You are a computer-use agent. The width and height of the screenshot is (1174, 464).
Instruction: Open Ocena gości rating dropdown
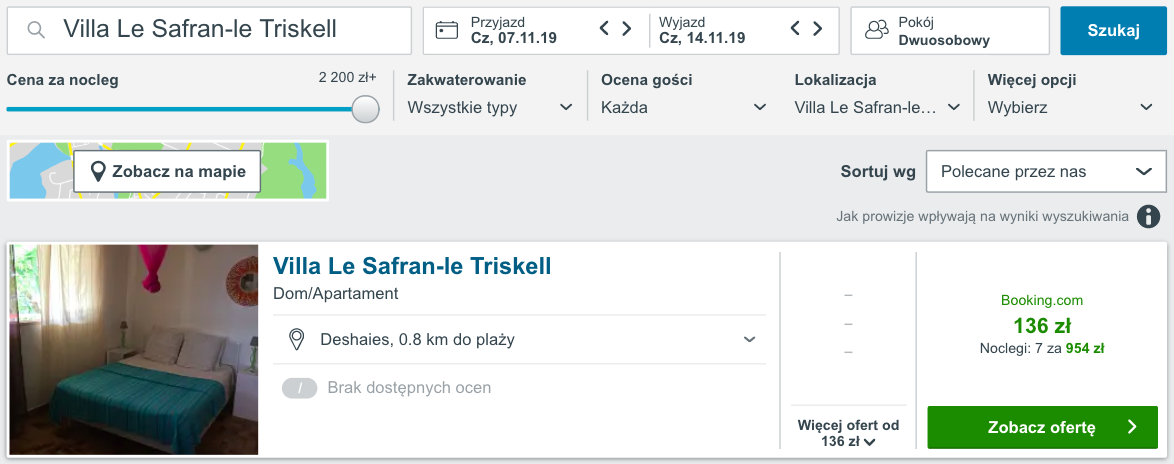coord(684,108)
